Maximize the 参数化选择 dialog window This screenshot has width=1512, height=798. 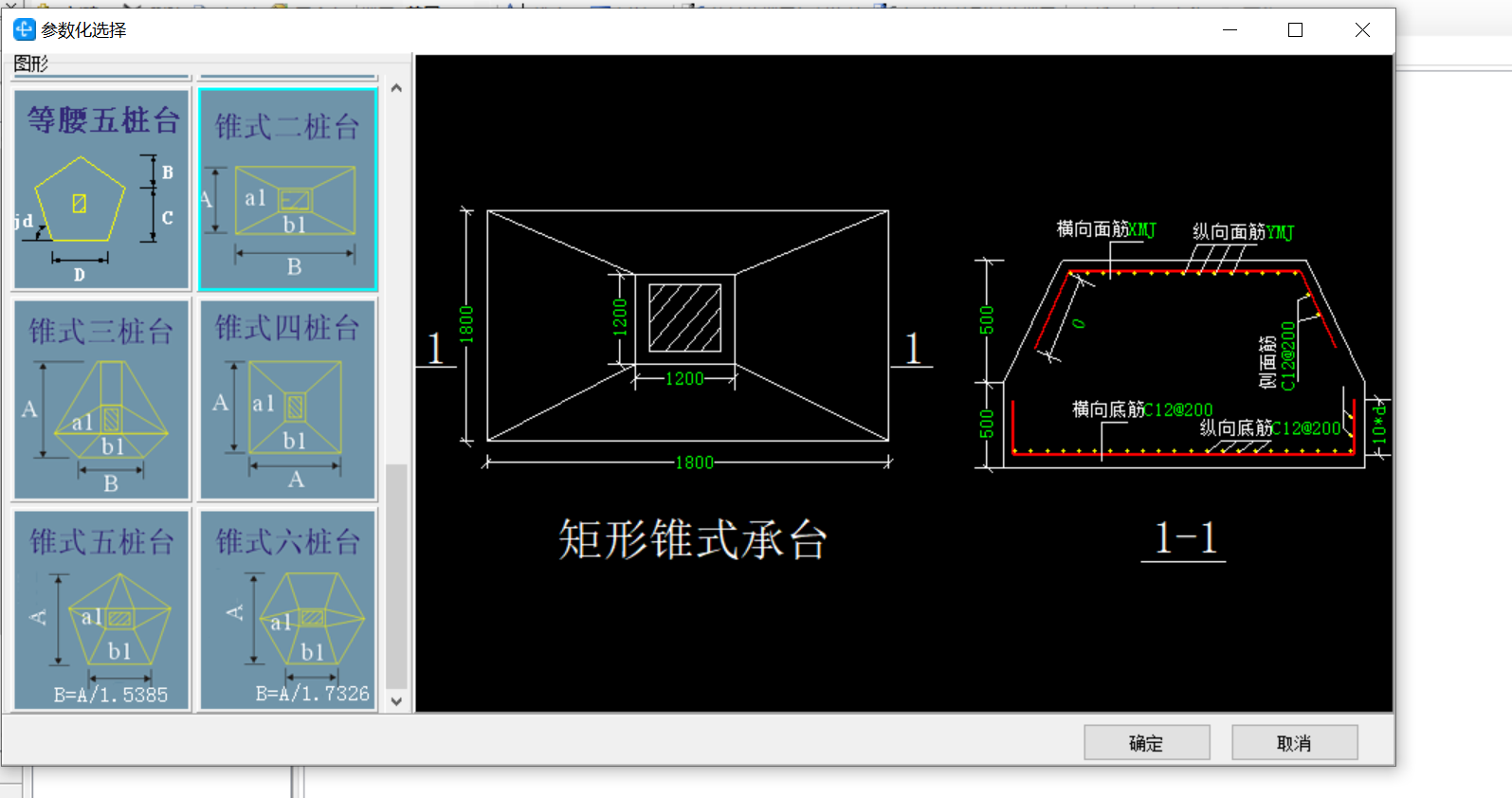tap(1296, 30)
